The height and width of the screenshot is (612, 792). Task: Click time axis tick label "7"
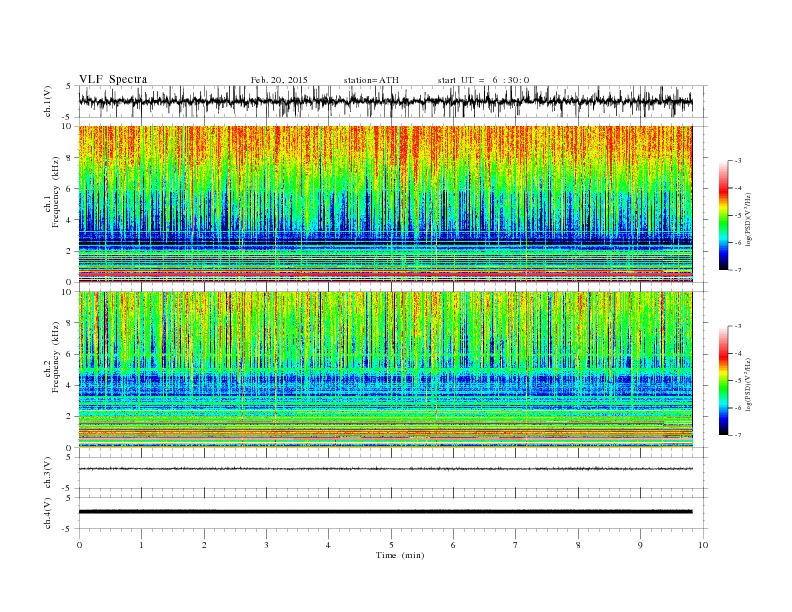click(516, 545)
